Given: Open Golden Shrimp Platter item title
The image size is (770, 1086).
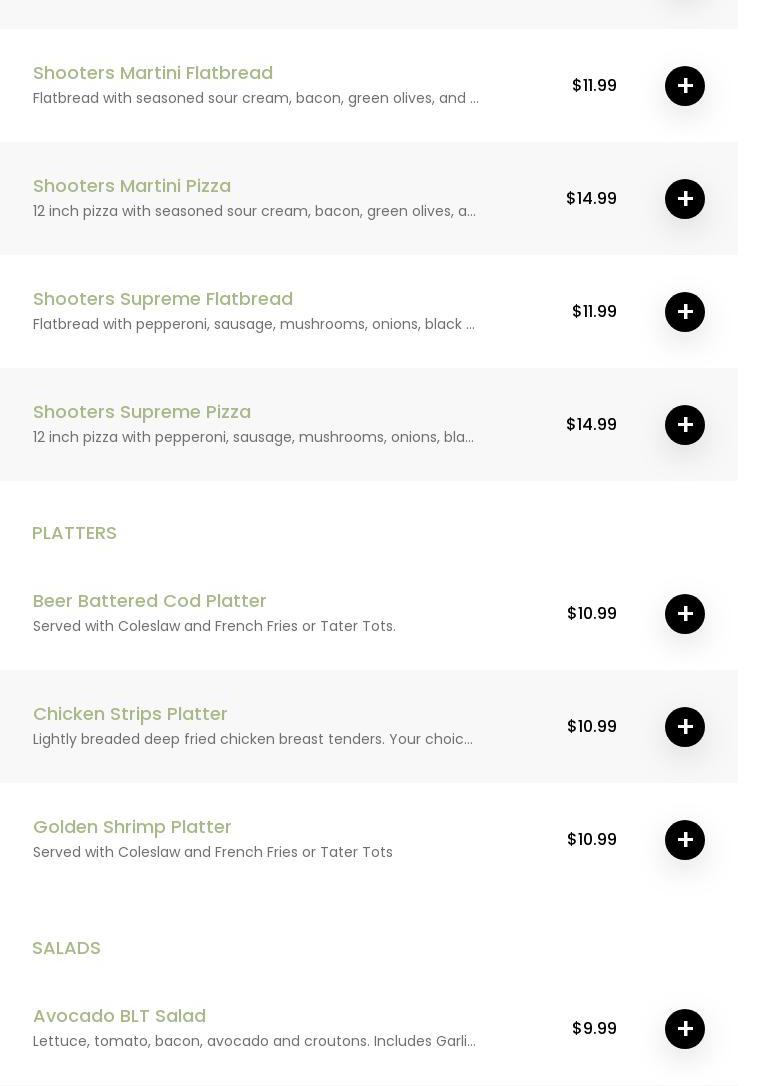Looking at the screenshot, I should (132, 827).
